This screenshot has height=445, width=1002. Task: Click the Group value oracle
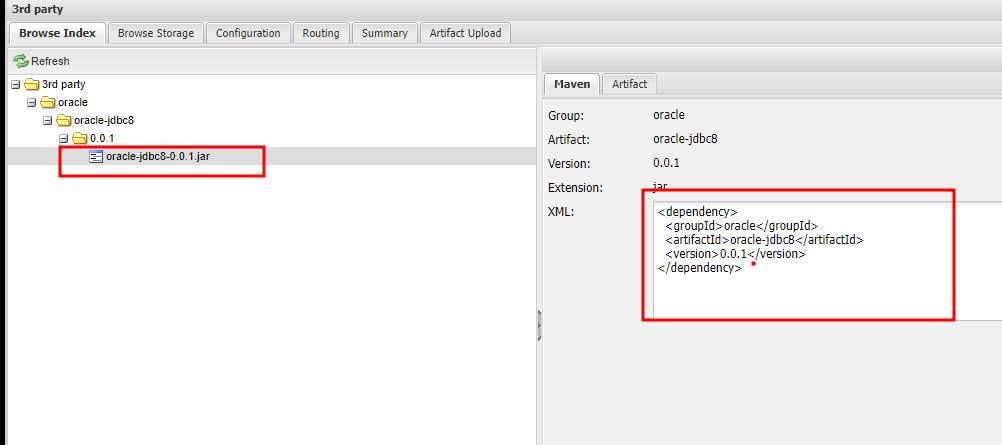tap(668, 116)
